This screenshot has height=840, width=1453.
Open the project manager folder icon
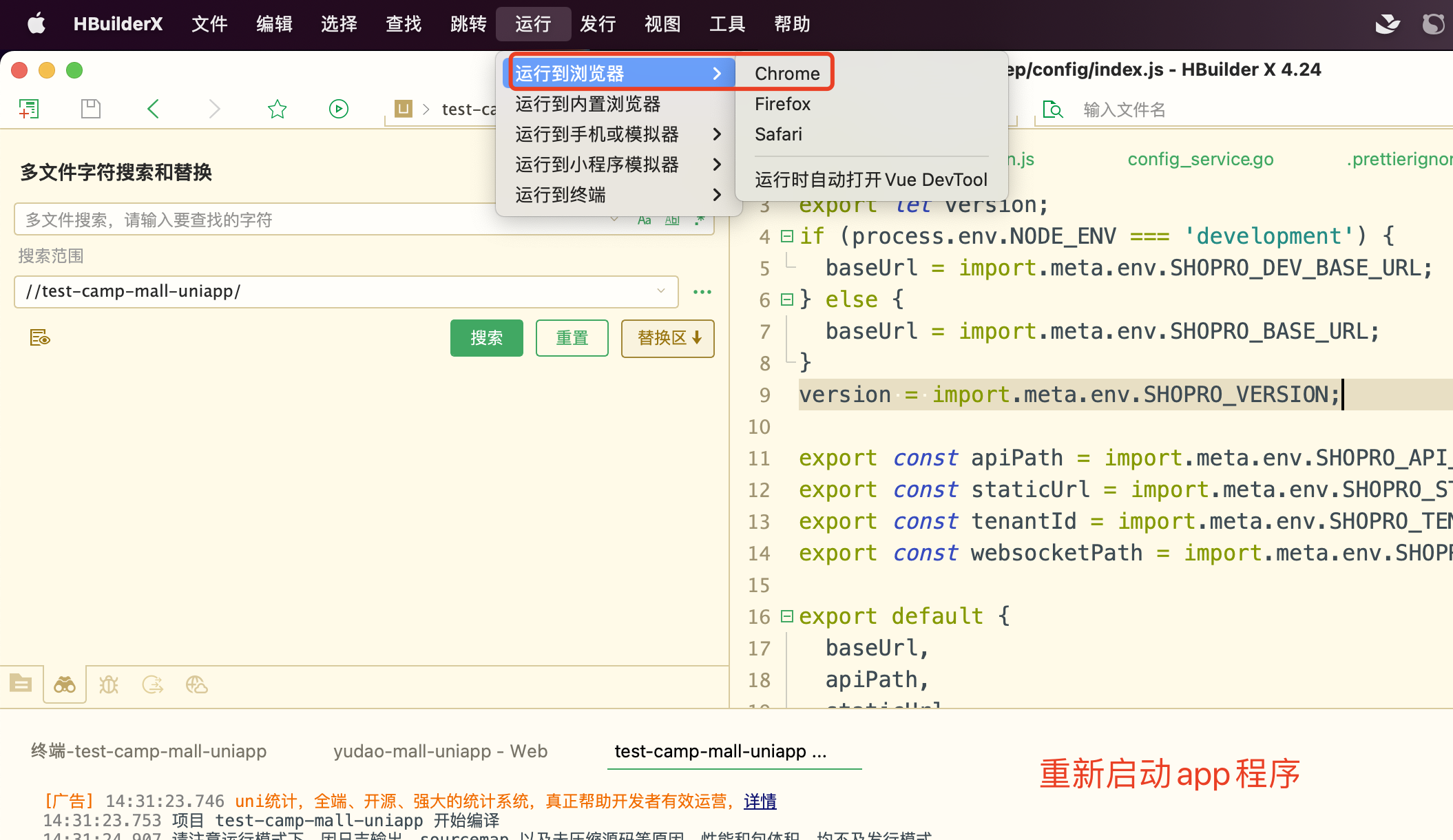[21, 684]
